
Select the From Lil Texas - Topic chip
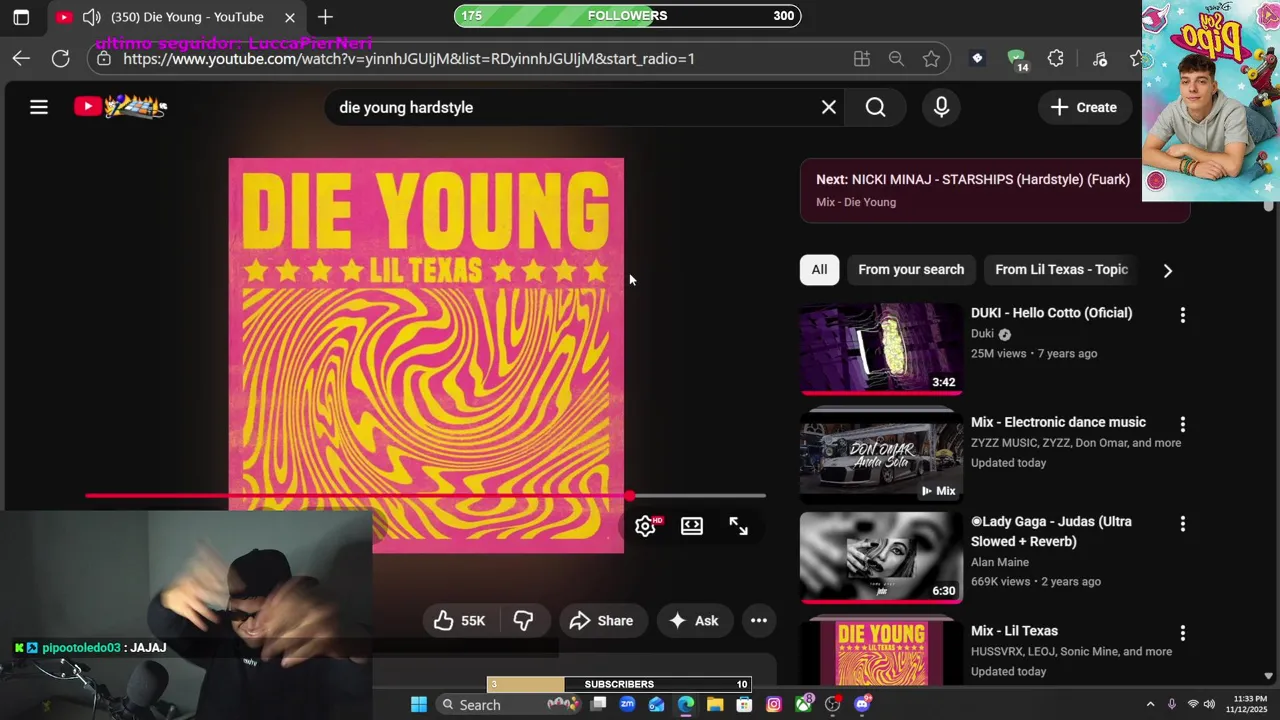click(x=1061, y=270)
